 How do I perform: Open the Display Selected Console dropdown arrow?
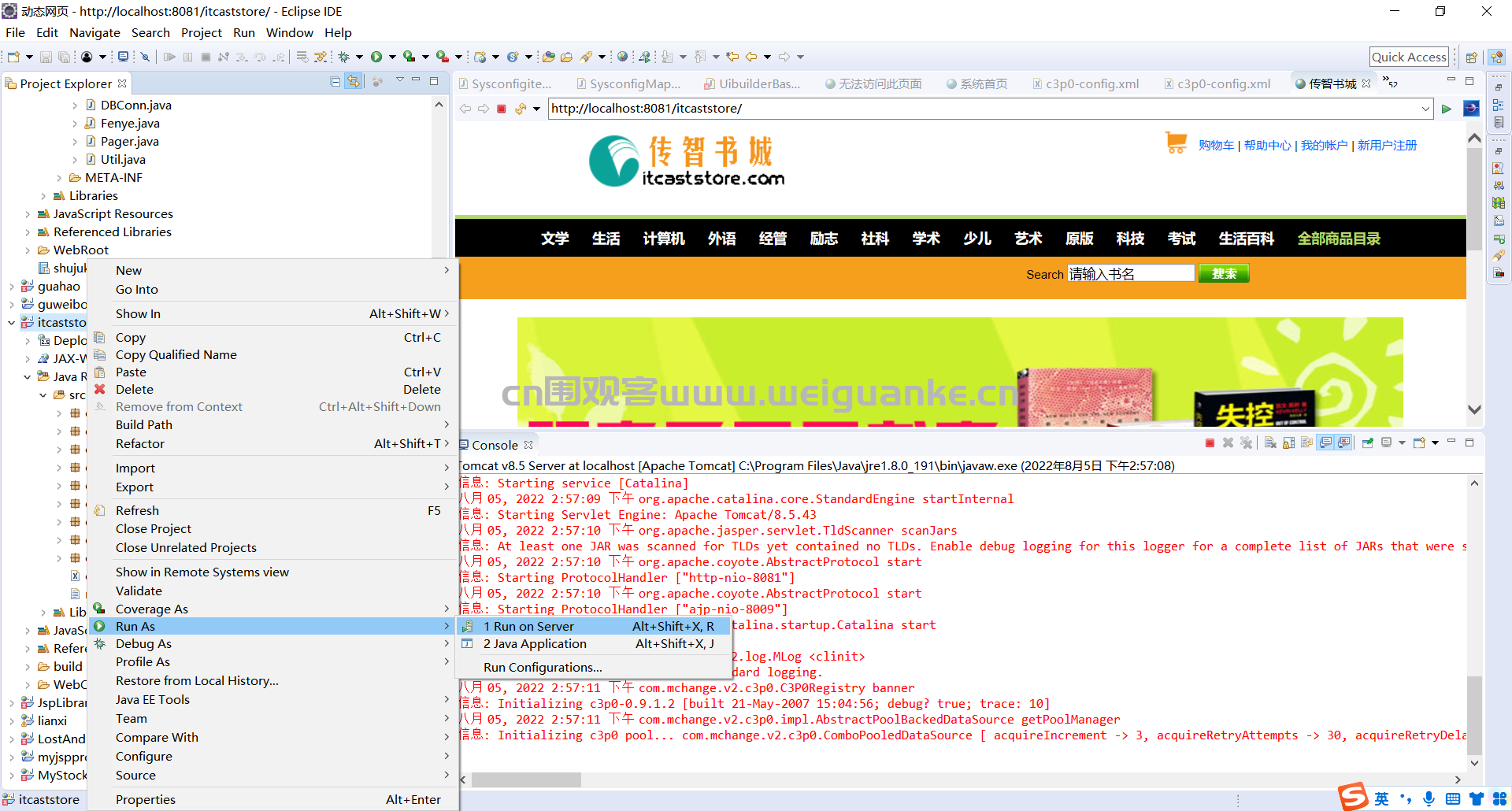pyautogui.click(x=1402, y=443)
